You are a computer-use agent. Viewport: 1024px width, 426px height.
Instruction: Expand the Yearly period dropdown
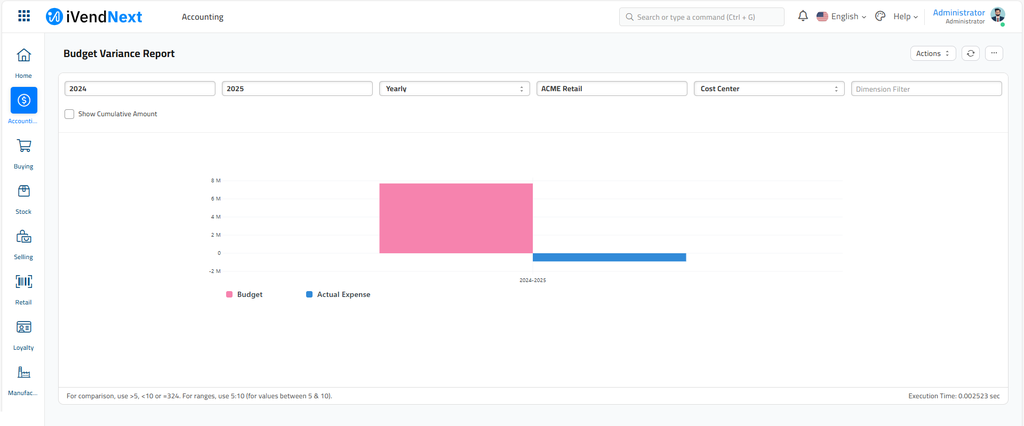(x=454, y=89)
